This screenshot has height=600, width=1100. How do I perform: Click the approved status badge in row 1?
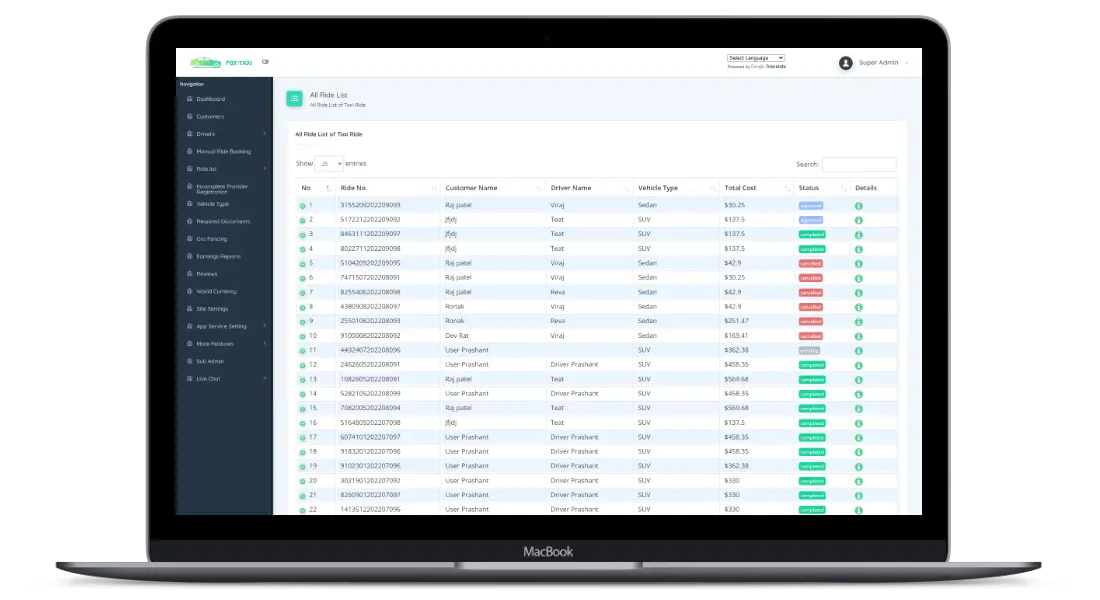point(811,206)
